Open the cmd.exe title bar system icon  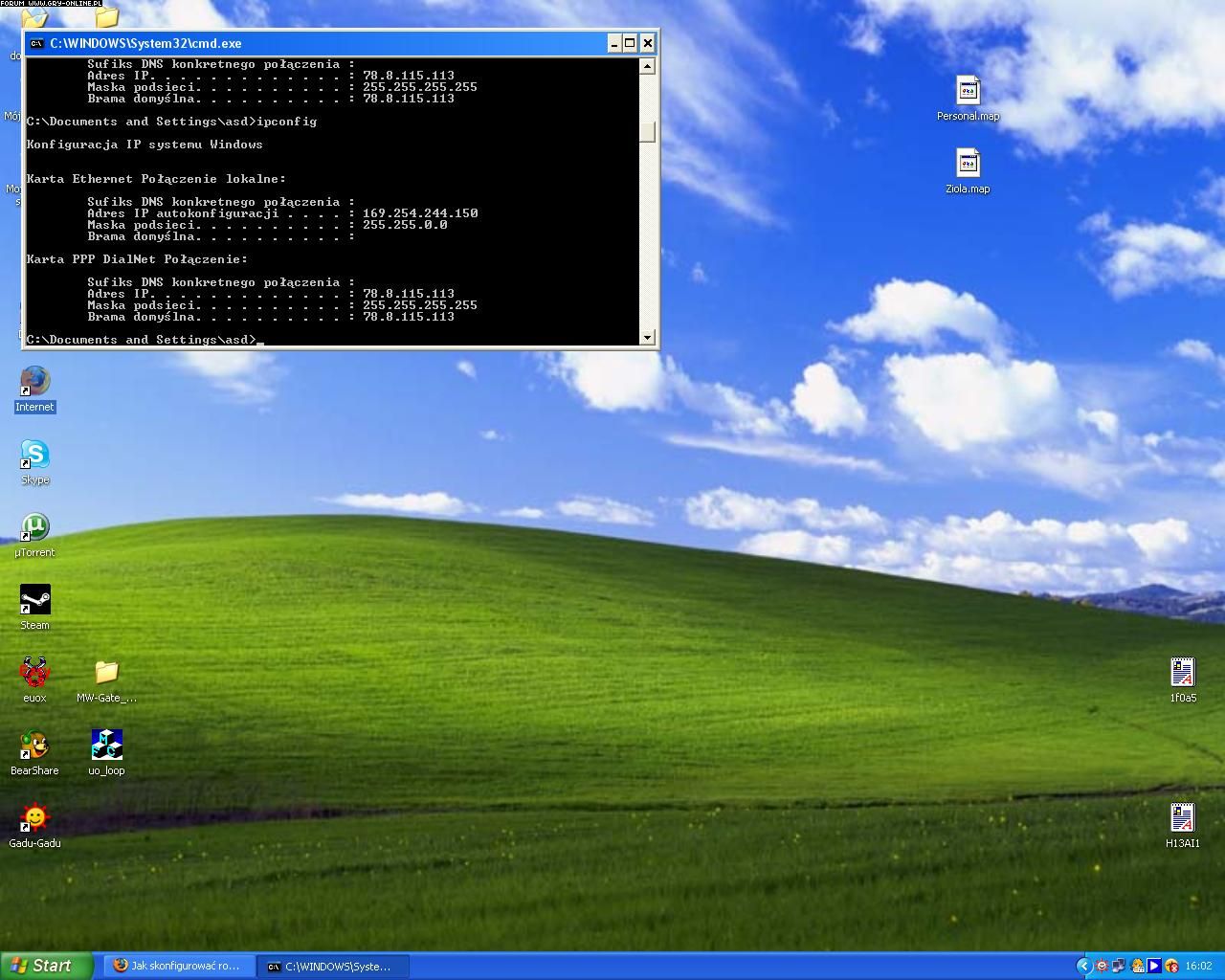(36, 43)
